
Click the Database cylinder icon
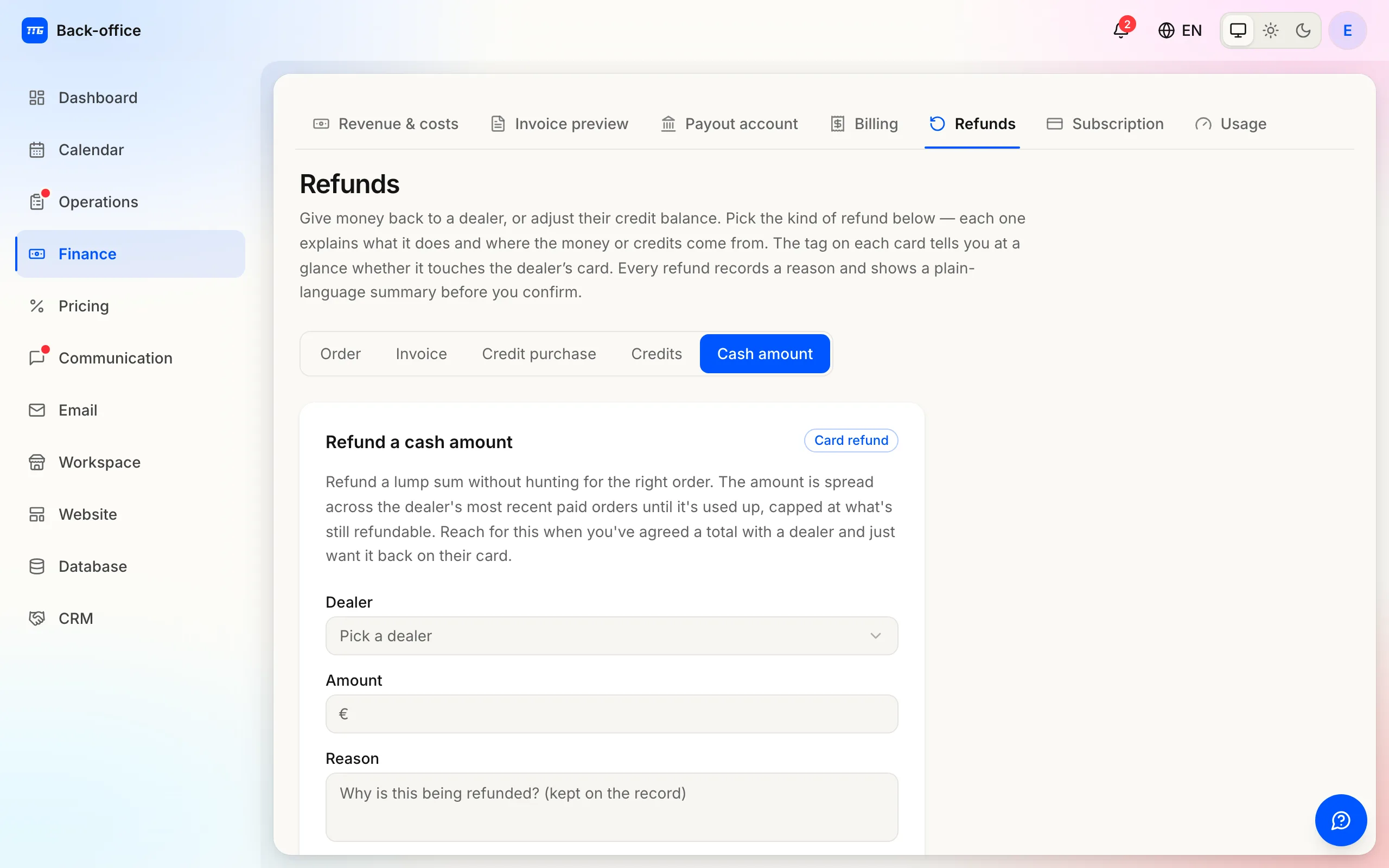[37, 566]
